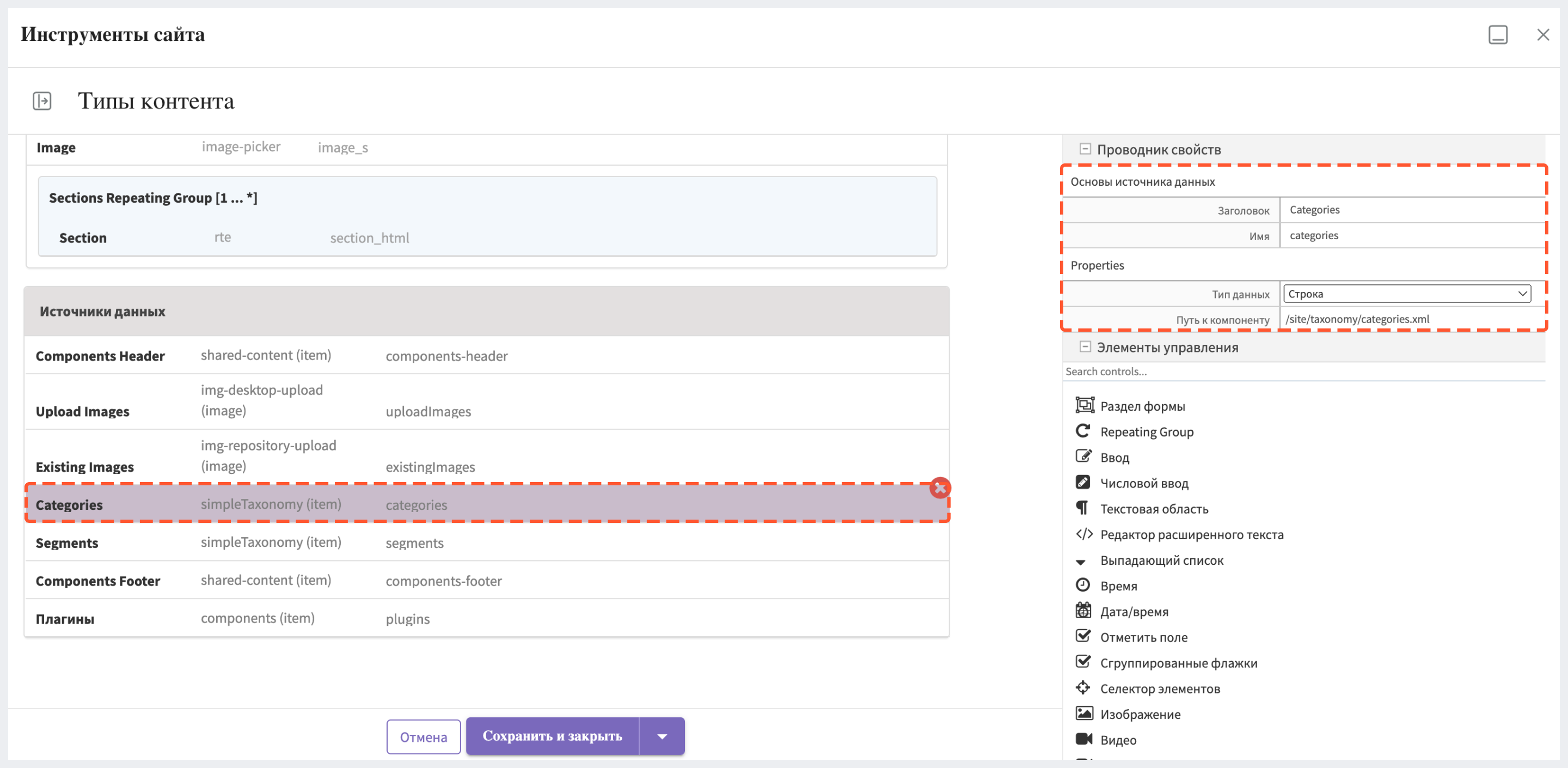This screenshot has height=768, width=1568.
Task: Click the Время clock icon
Action: [1082, 586]
